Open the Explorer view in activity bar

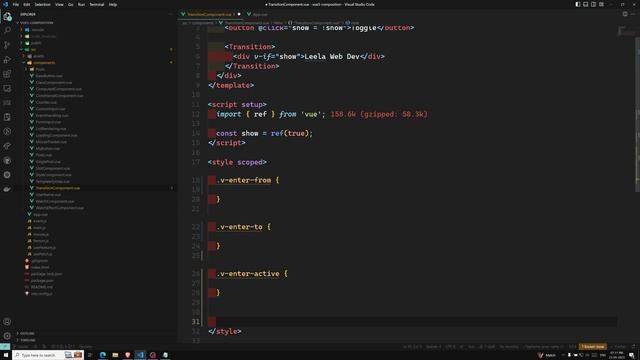[x=7, y=17]
